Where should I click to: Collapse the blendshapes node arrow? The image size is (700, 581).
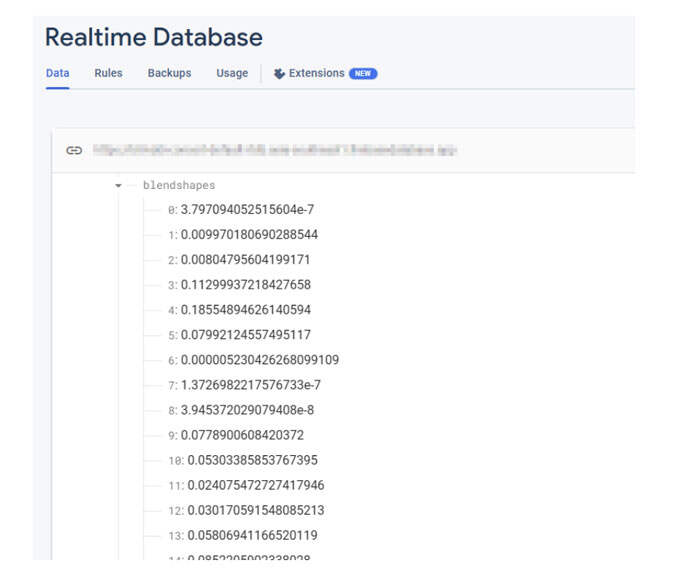pyautogui.click(x=118, y=186)
